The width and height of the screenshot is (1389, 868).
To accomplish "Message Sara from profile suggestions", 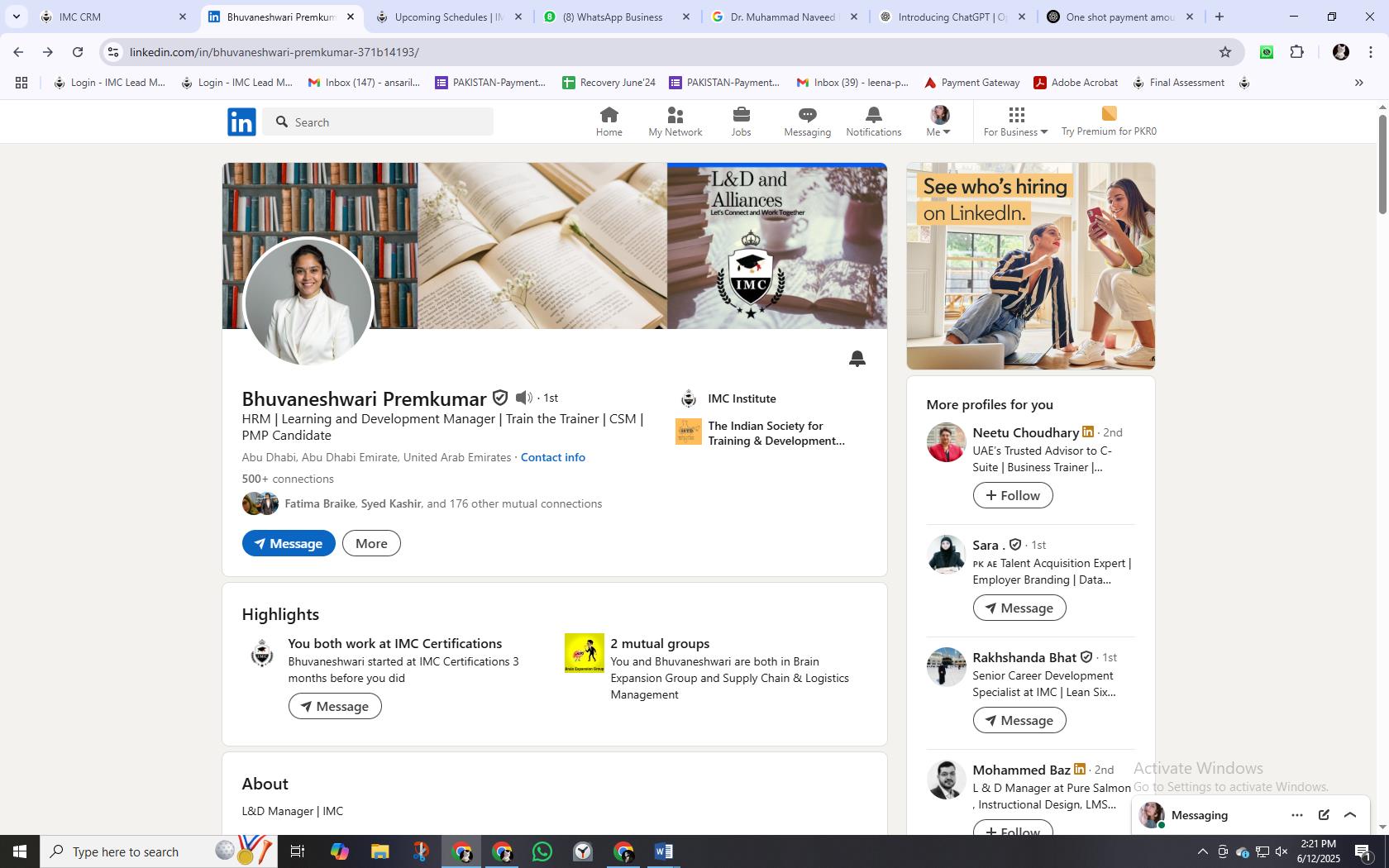I will (x=1019, y=608).
